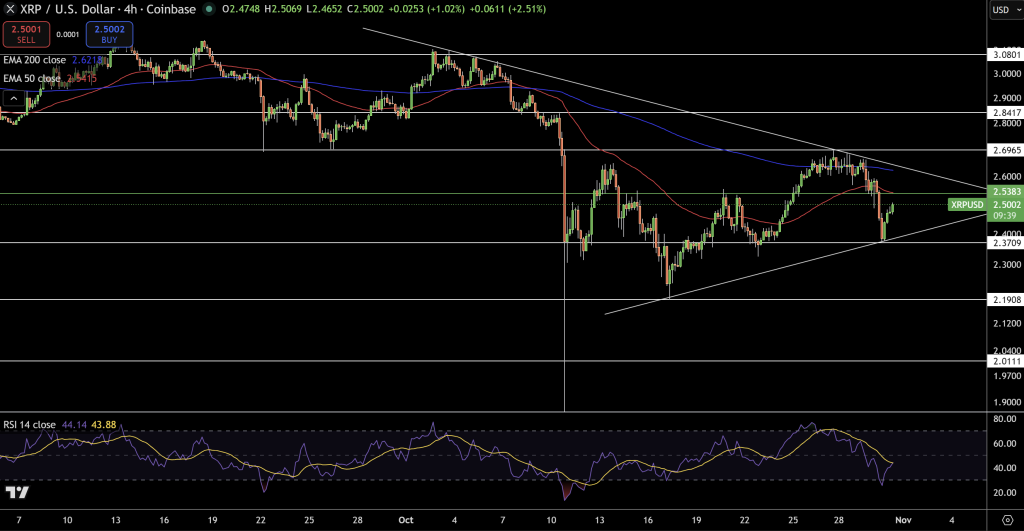1024x531 pixels.
Task: Click the 0.0001 spread value
Action: coord(68,35)
